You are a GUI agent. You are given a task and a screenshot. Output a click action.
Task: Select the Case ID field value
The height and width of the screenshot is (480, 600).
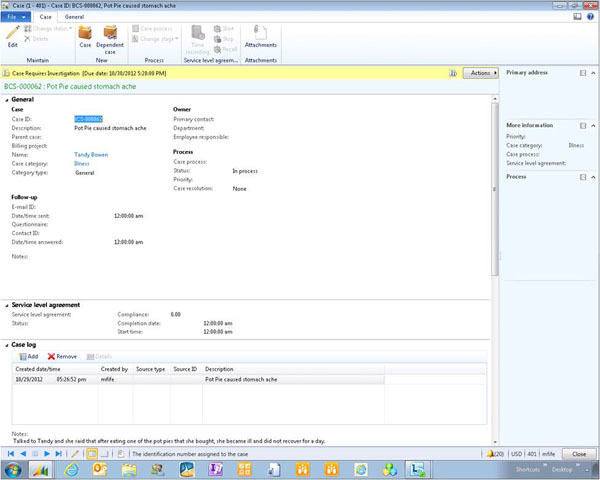pyautogui.click(x=89, y=119)
